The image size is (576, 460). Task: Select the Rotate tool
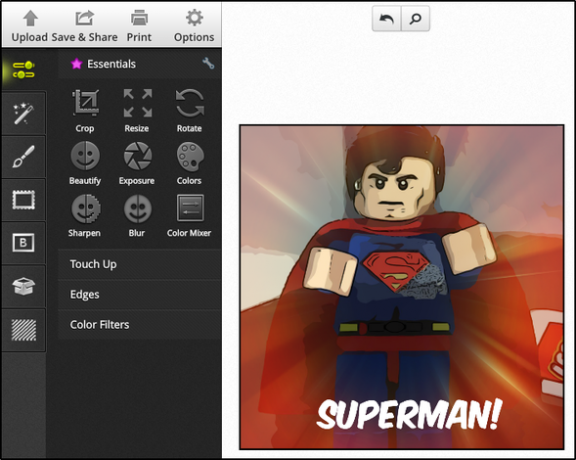tap(189, 111)
